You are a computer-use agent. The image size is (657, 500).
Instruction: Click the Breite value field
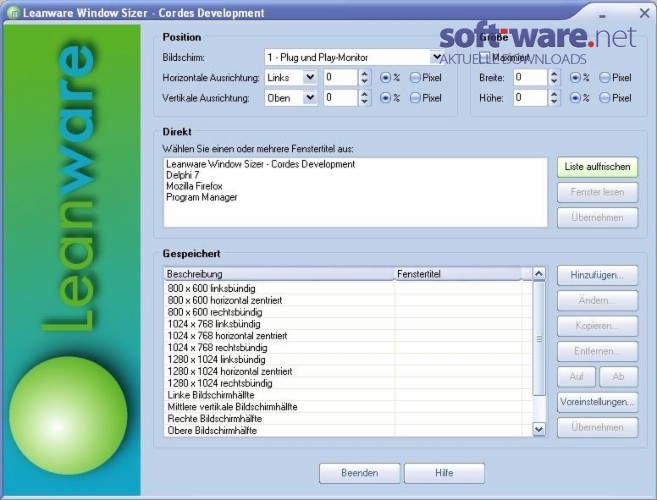pyautogui.click(x=530, y=77)
